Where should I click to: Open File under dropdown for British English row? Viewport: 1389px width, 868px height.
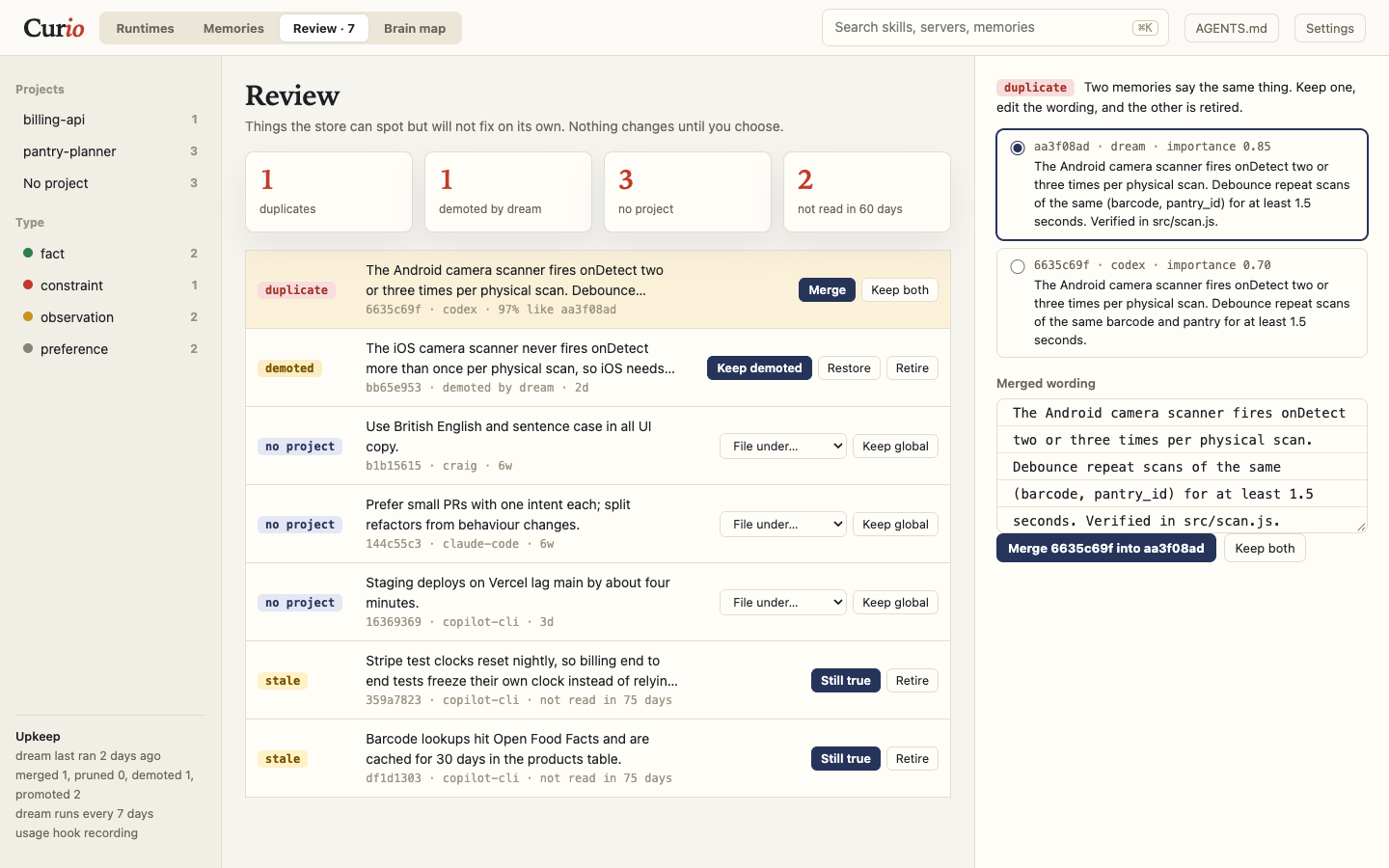pyautogui.click(x=783, y=447)
